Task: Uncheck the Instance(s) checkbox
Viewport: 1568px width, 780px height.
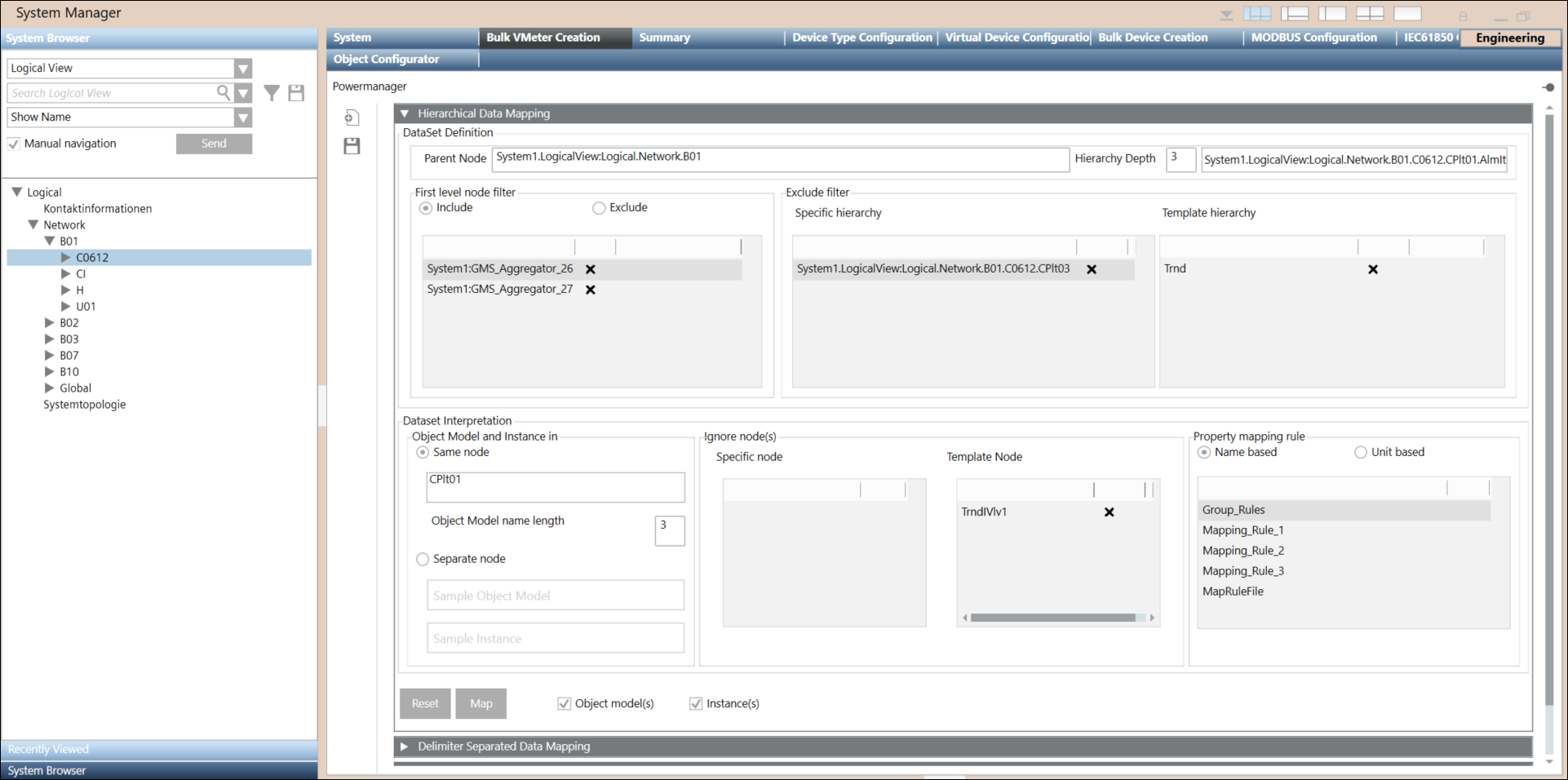Action: click(696, 703)
